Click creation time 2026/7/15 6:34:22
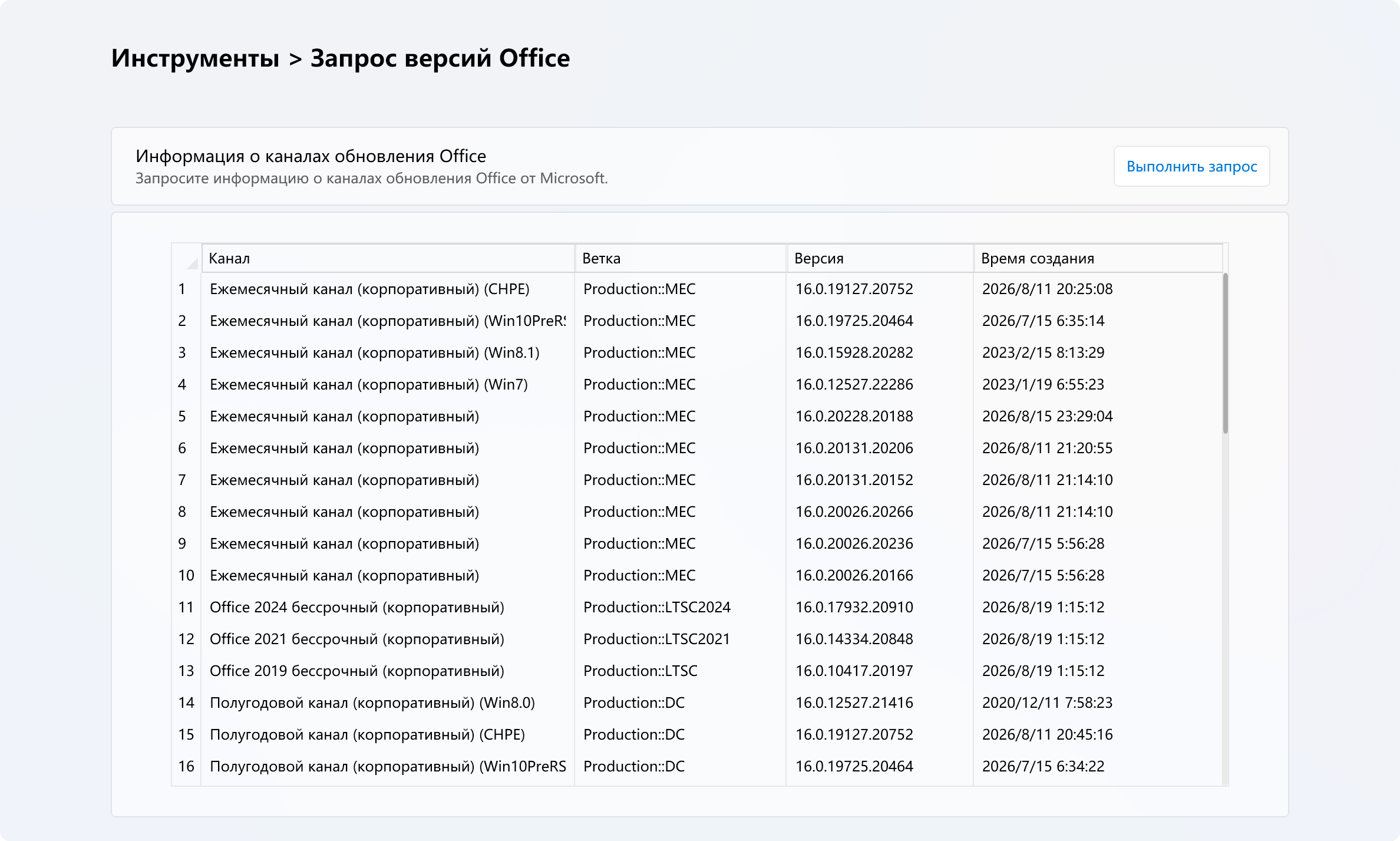 pyautogui.click(x=1098, y=766)
